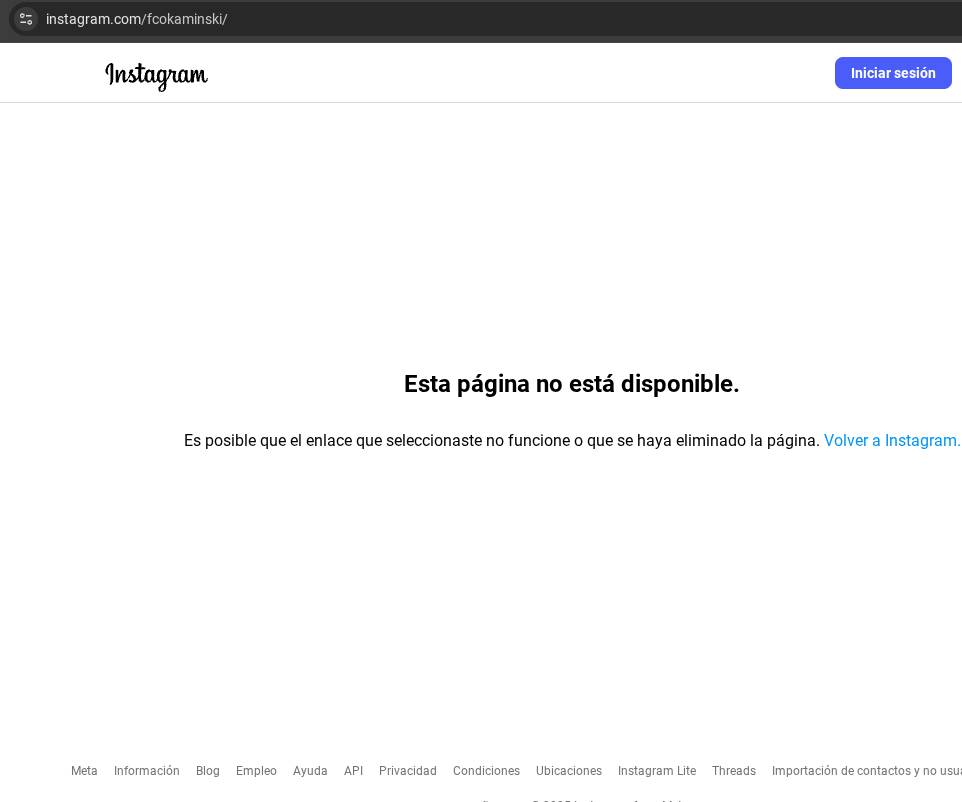962x802 pixels.
Task: Click the 'Esta página no está disponible' heading
Action: click(571, 384)
